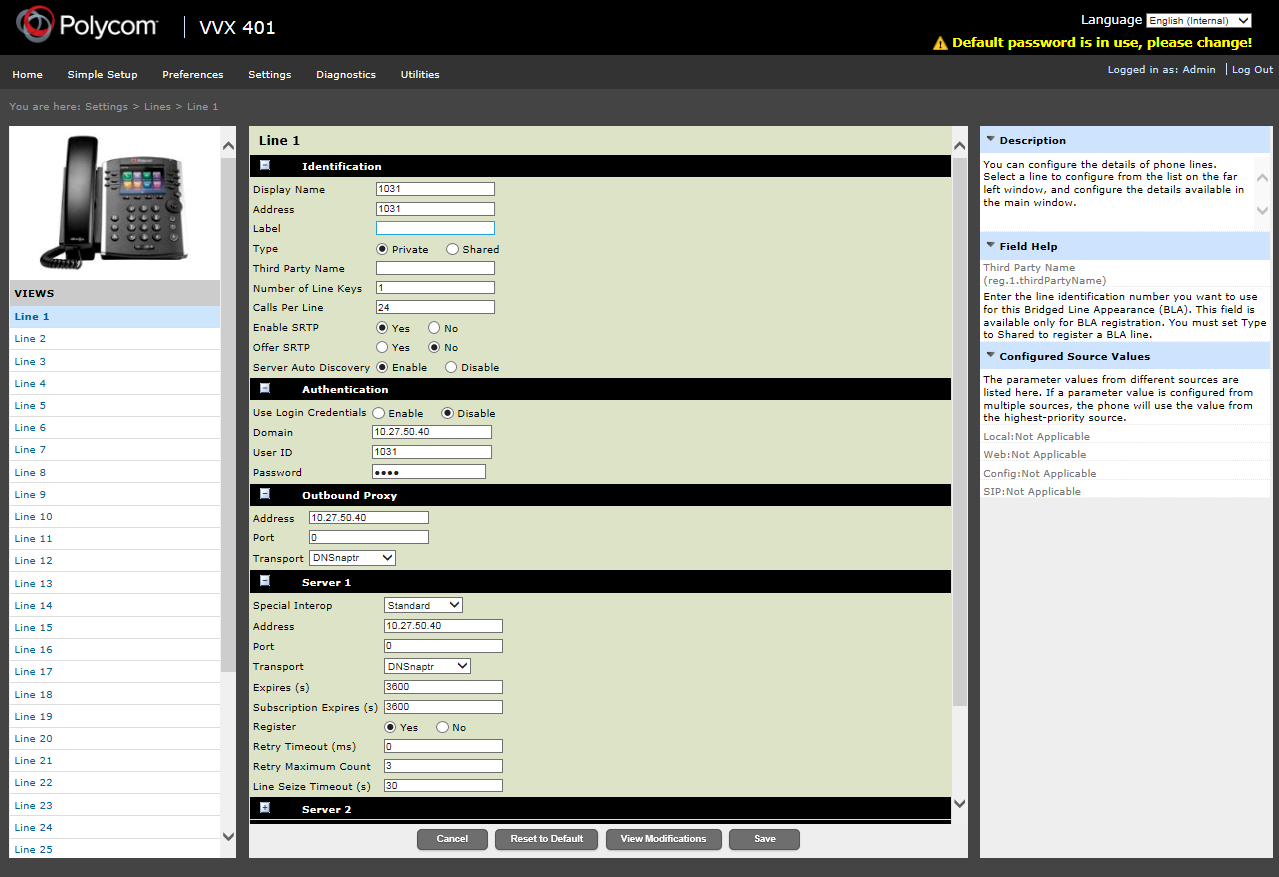Click the Polycom logo

[x=87, y=26]
